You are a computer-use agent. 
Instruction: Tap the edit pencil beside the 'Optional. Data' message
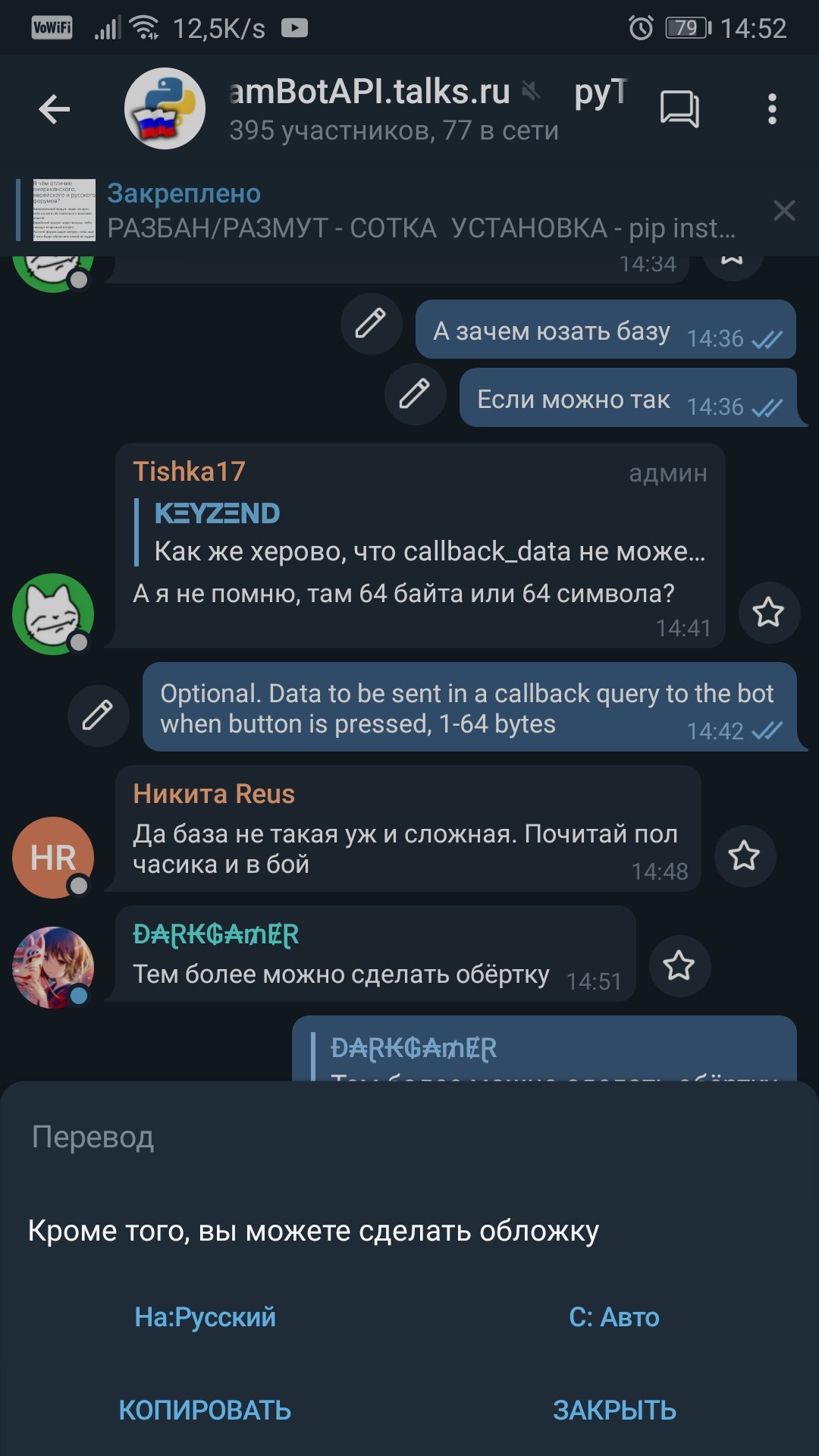tap(98, 715)
